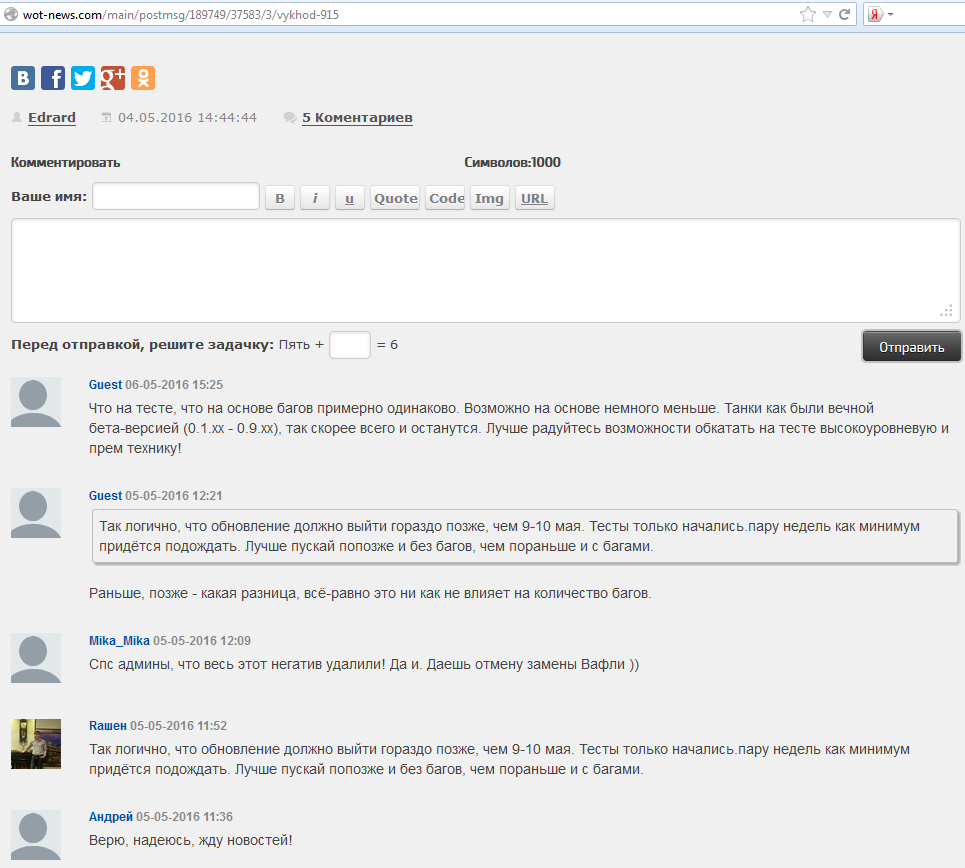Open Yandex search engine selector
Screen dimensions: 965x868
(881, 14)
